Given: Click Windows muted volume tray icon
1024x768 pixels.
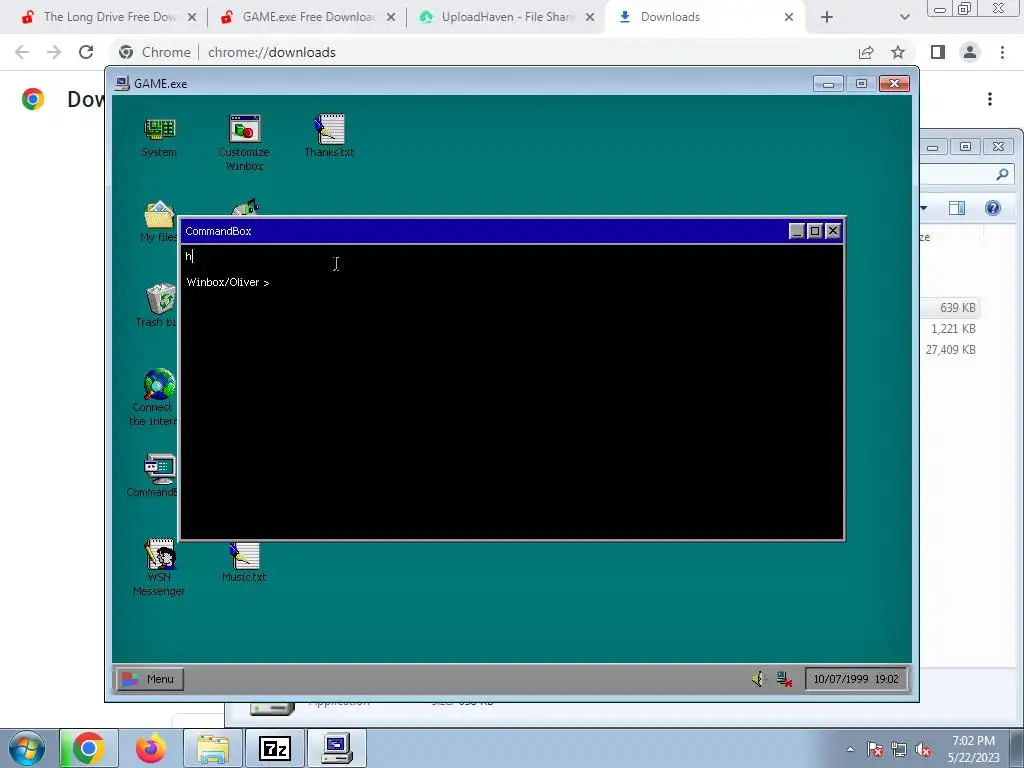Looking at the screenshot, I should pyautogui.click(x=923, y=749).
